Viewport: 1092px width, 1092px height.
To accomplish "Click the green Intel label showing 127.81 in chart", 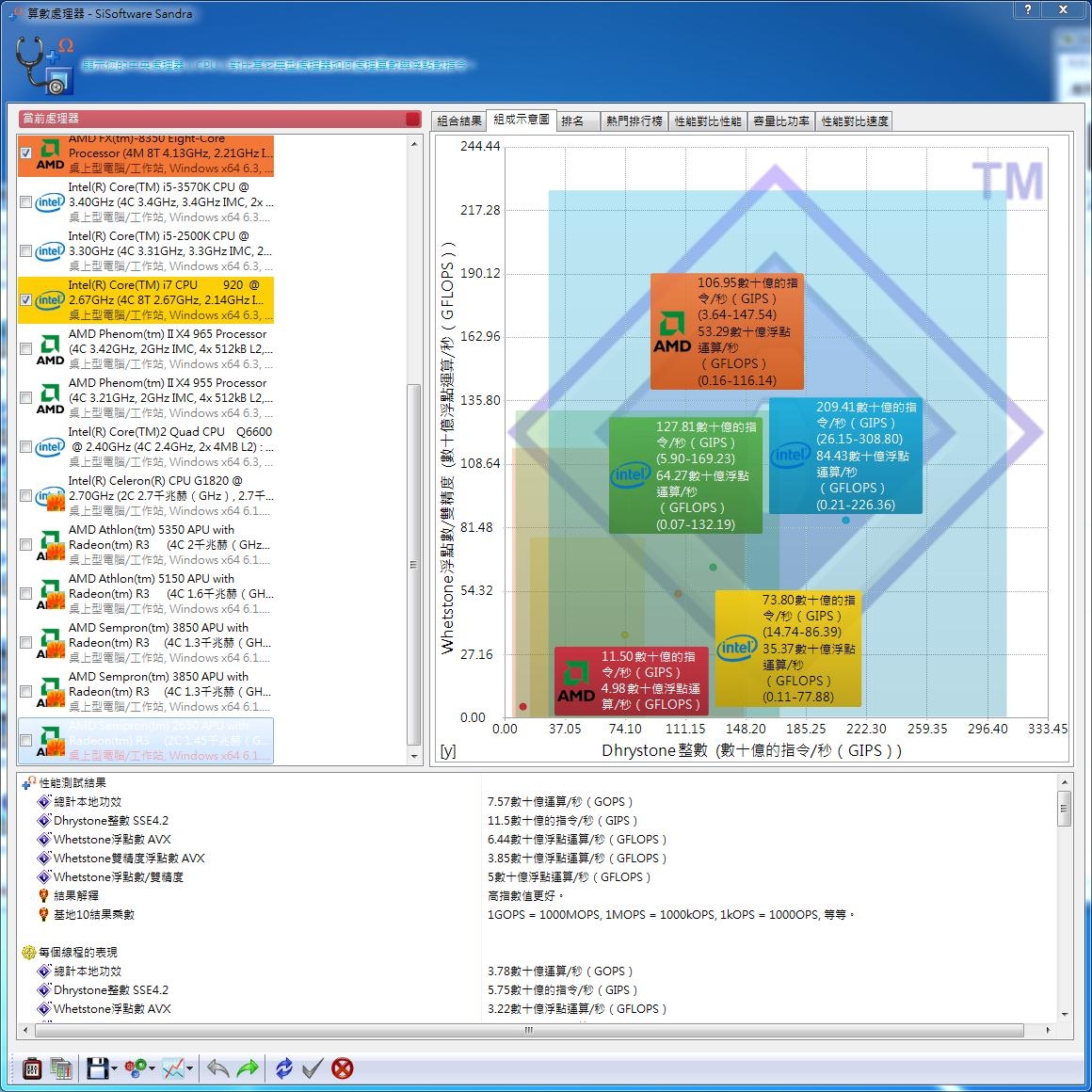I will pos(685,475).
